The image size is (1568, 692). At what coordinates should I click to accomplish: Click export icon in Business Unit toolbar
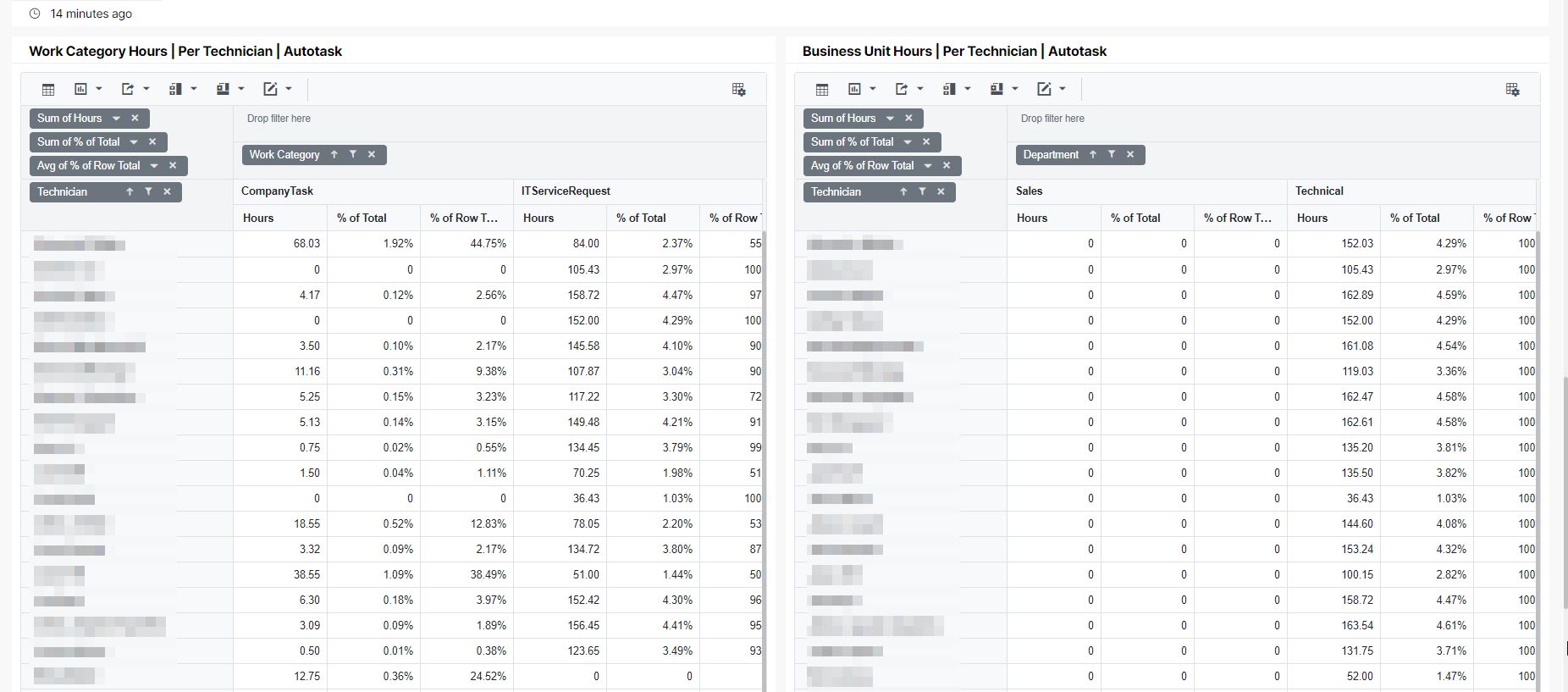(902, 89)
